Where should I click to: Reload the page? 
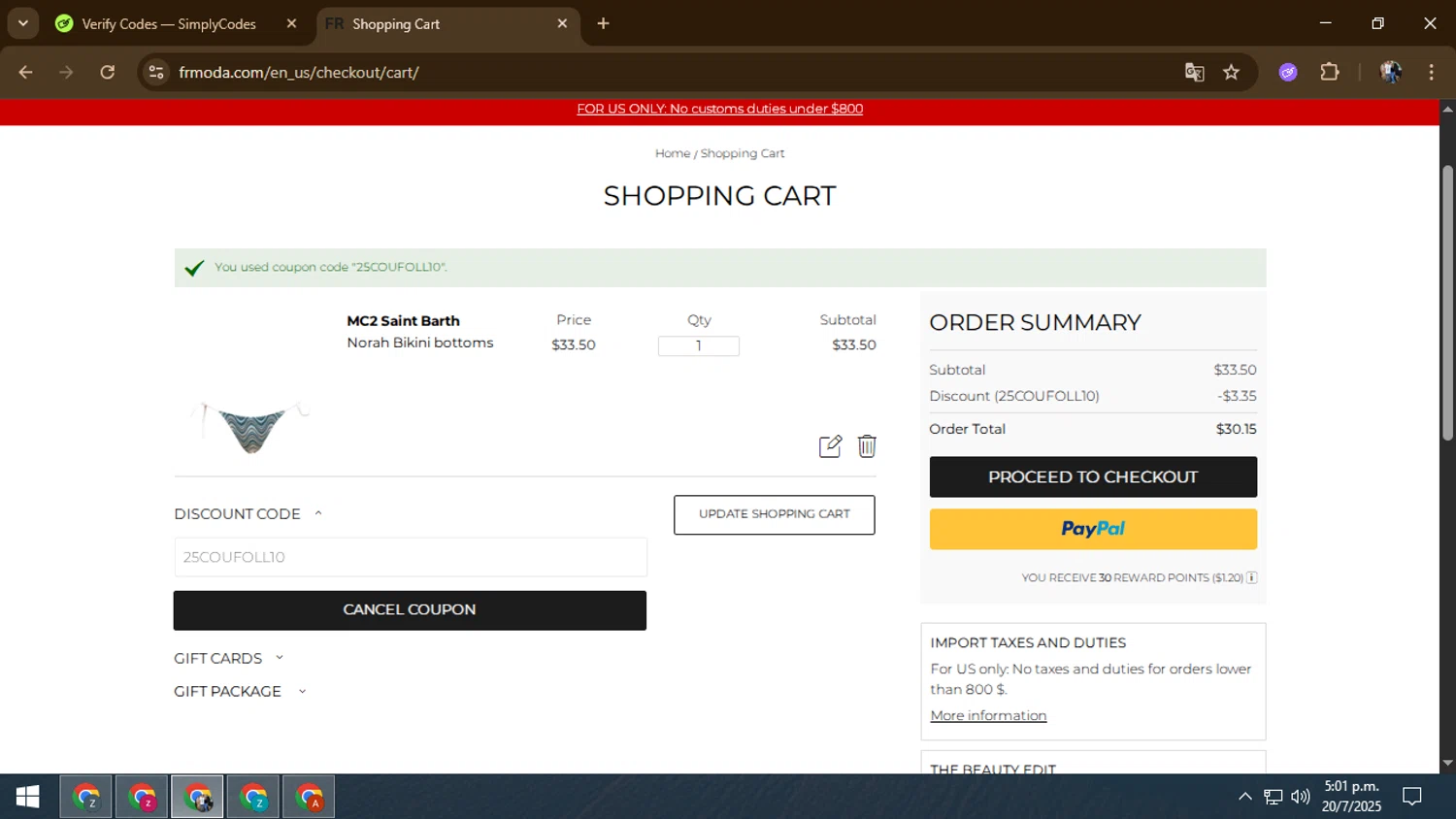[x=108, y=73]
